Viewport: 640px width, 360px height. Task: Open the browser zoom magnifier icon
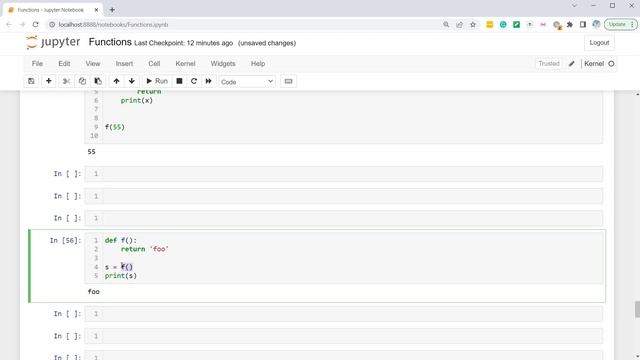click(x=446, y=24)
